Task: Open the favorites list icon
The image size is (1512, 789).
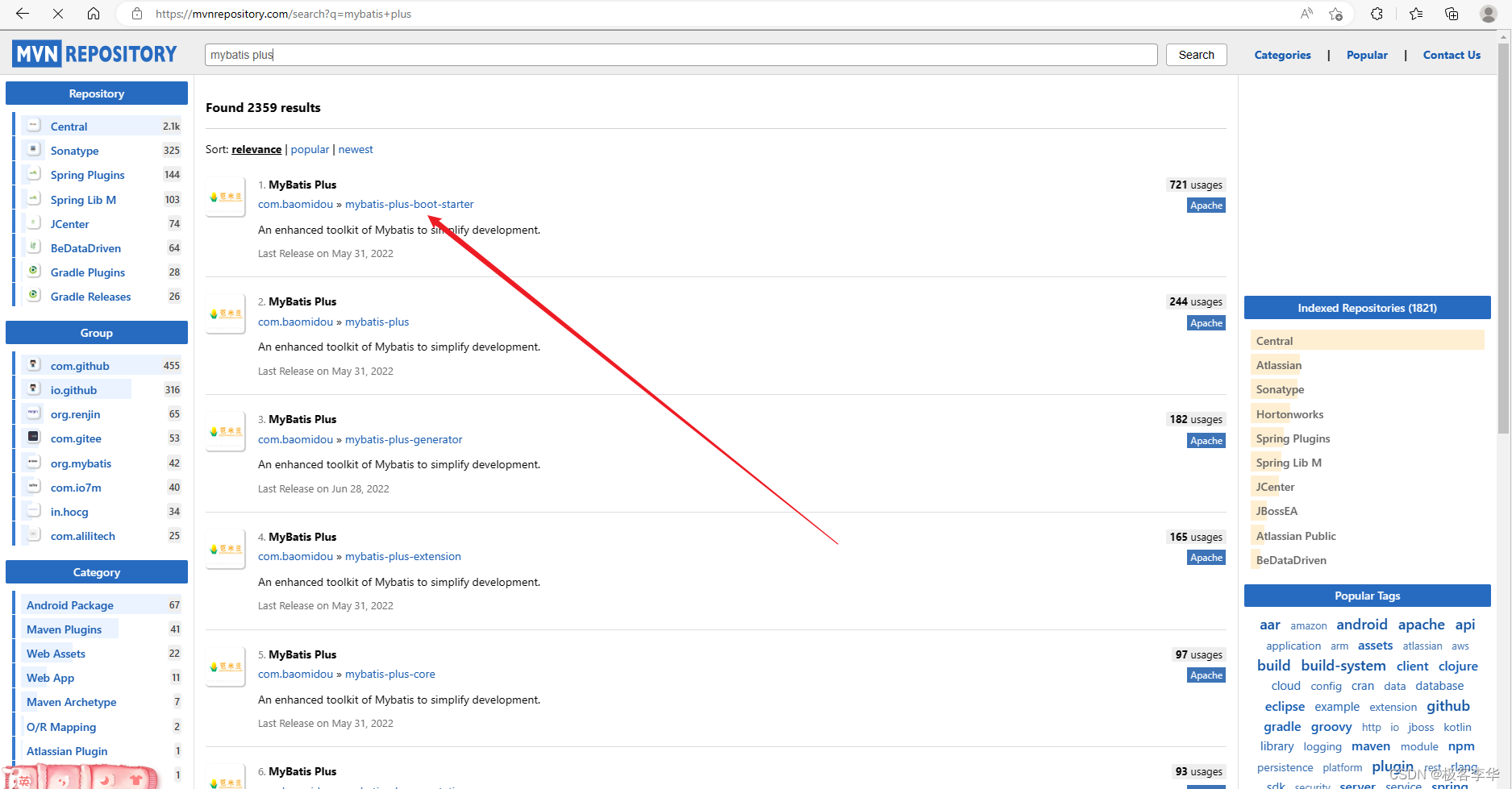Action: click(x=1416, y=14)
